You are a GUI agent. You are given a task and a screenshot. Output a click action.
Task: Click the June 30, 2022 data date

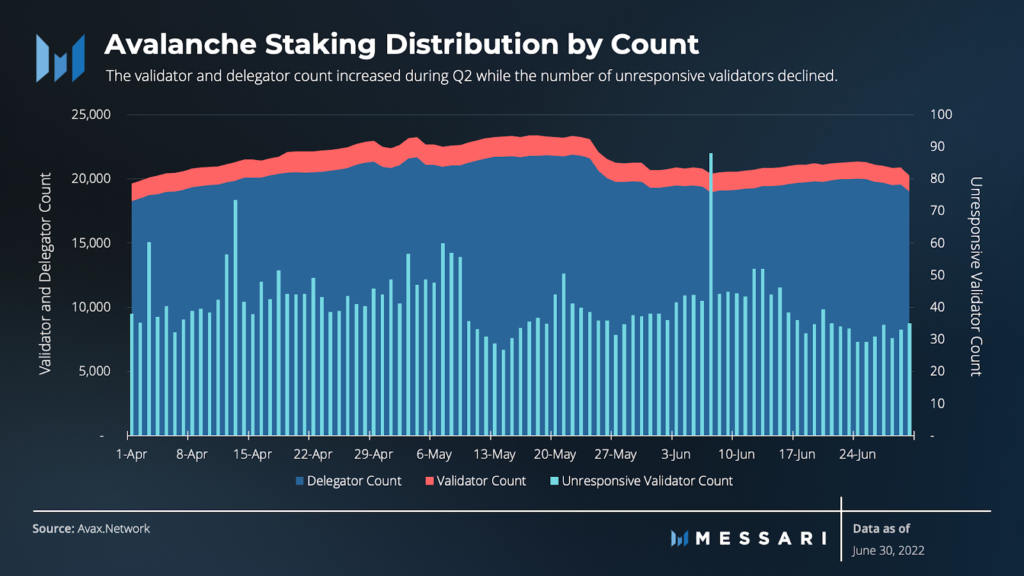pyautogui.click(x=888, y=551)
